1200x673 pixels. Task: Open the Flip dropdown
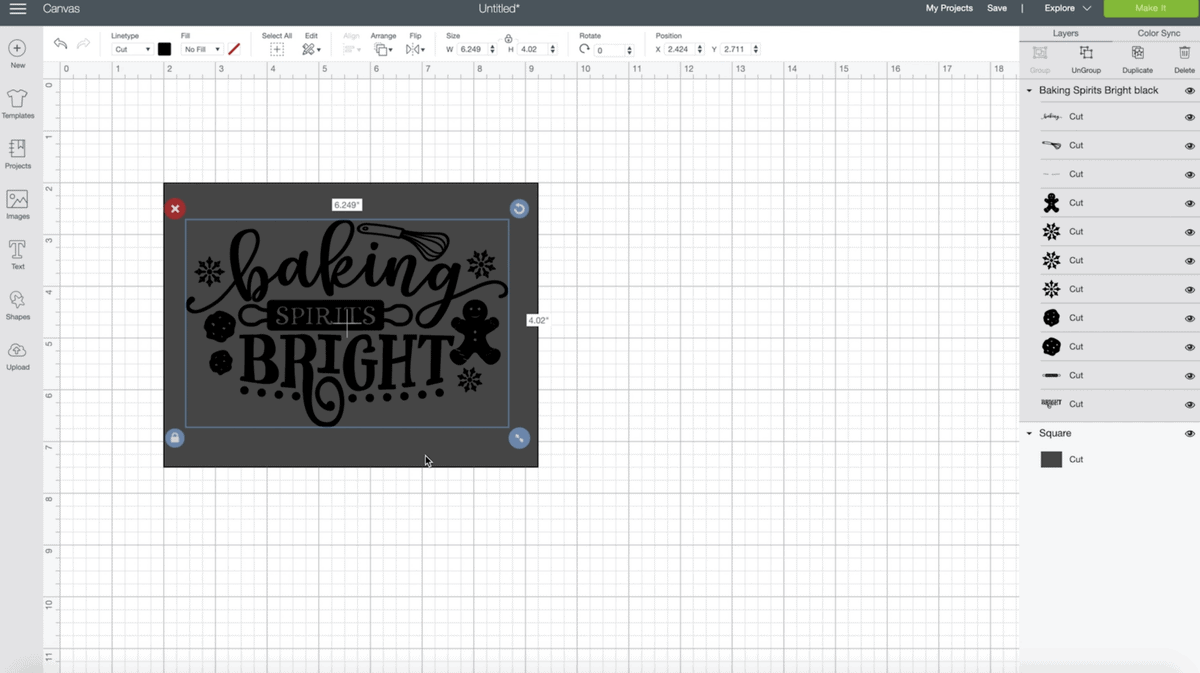click(415, 49)
